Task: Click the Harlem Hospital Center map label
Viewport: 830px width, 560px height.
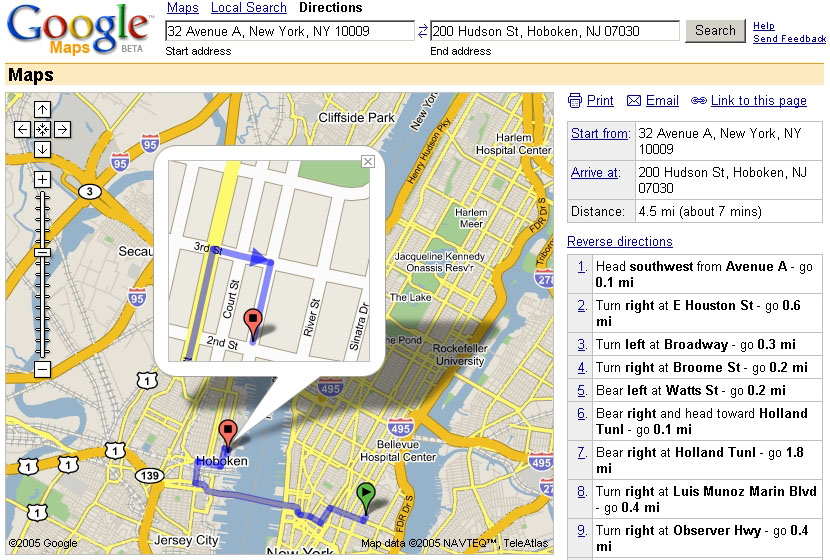Action: pyautogui.click(x=513, y=144)
